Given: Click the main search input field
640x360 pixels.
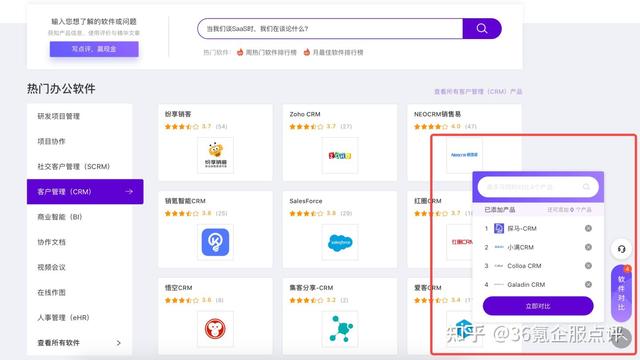Looking at the screenshot, I should click(330, 29).
